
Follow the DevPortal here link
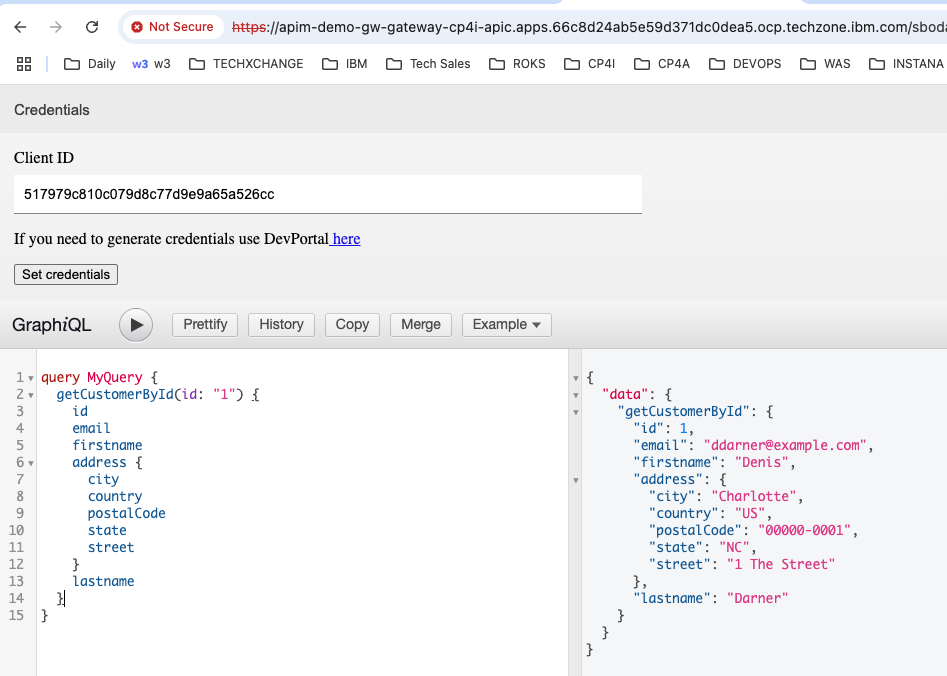[346, 239]
